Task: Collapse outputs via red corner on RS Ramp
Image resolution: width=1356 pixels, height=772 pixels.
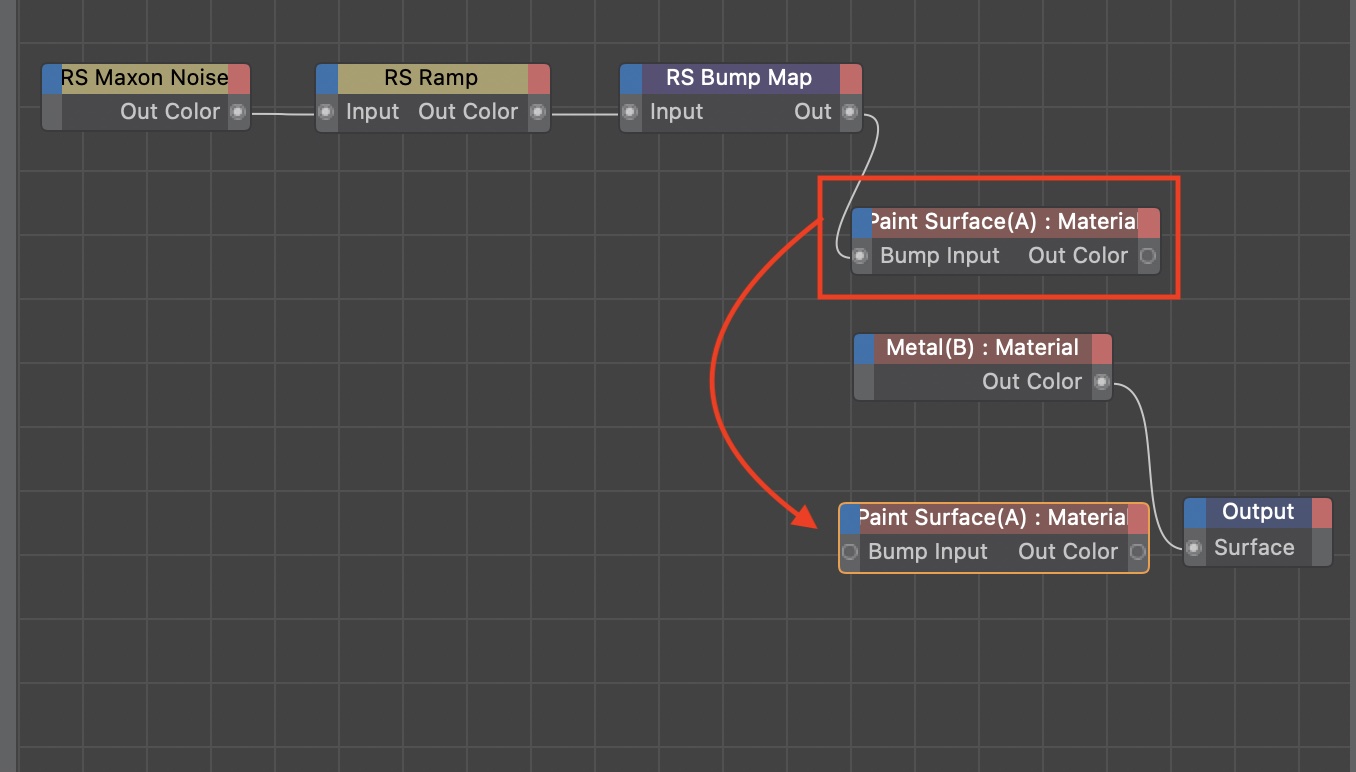Action: click(x=539, y=79)
